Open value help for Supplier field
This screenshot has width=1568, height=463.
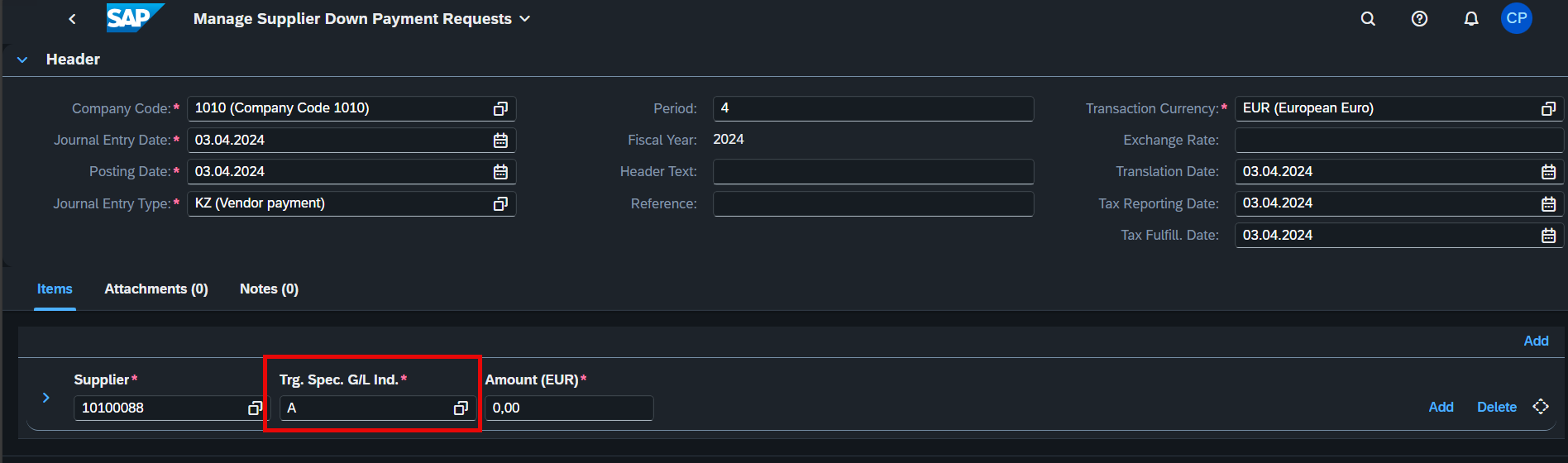255,408
